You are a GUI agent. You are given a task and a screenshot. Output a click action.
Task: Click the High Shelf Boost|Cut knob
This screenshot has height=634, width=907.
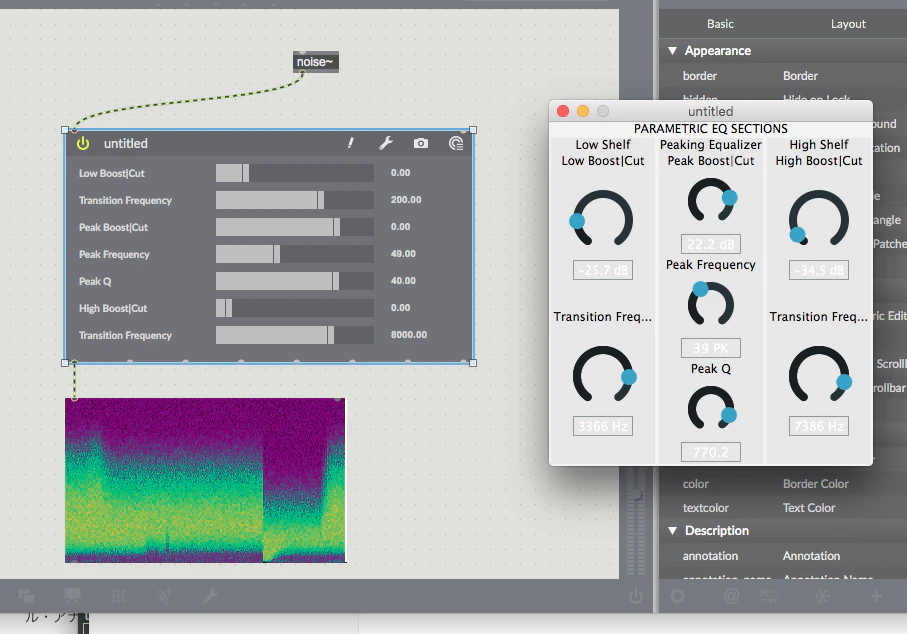point(818,219)
